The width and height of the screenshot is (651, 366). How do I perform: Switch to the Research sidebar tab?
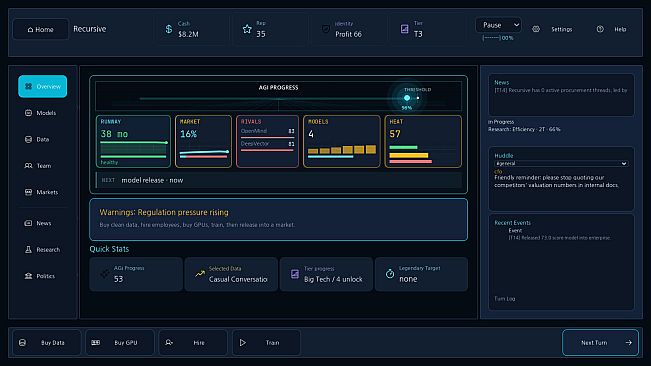tap(42, 249)
